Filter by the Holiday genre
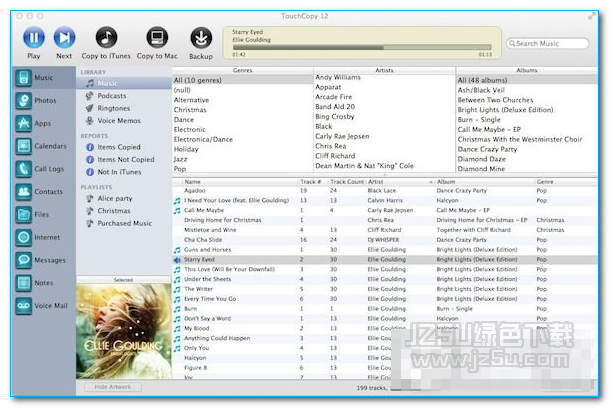 243,149
